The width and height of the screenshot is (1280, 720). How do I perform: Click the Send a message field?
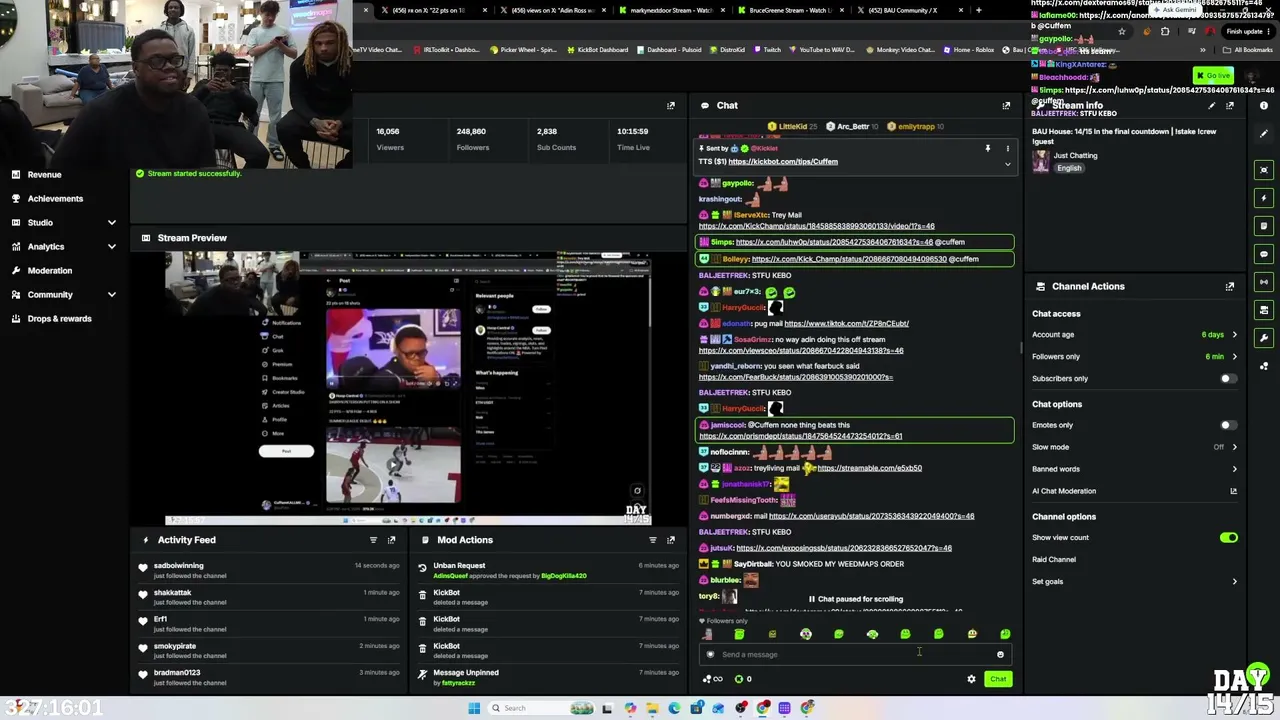coord(856,655)
